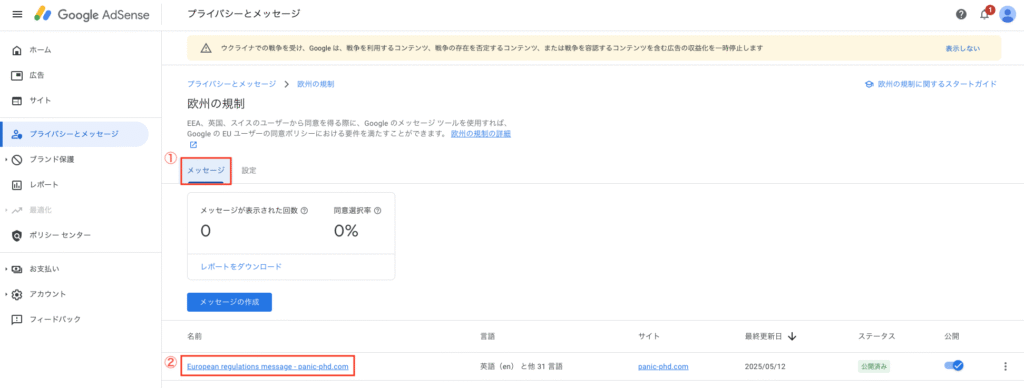
Task: Switch to the 設定 tab
Action: coord(249,170)
